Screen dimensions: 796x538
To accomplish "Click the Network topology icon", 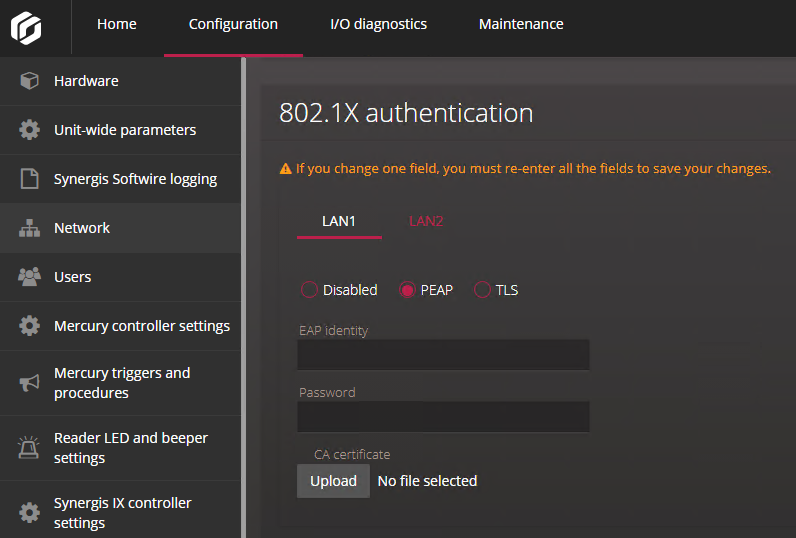I will (29, 228).
